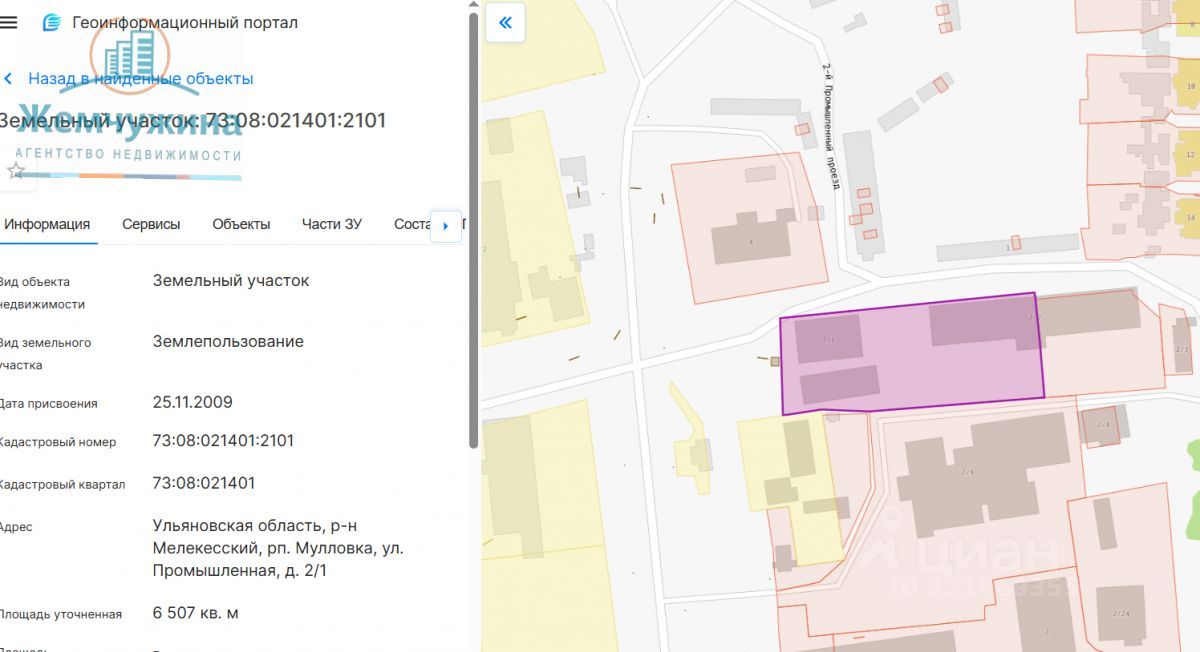The height and width of the screenshot is (652, 1200).
Task: Collapse the side panel with the double-chevron button
Action: [x=505, y=23]
